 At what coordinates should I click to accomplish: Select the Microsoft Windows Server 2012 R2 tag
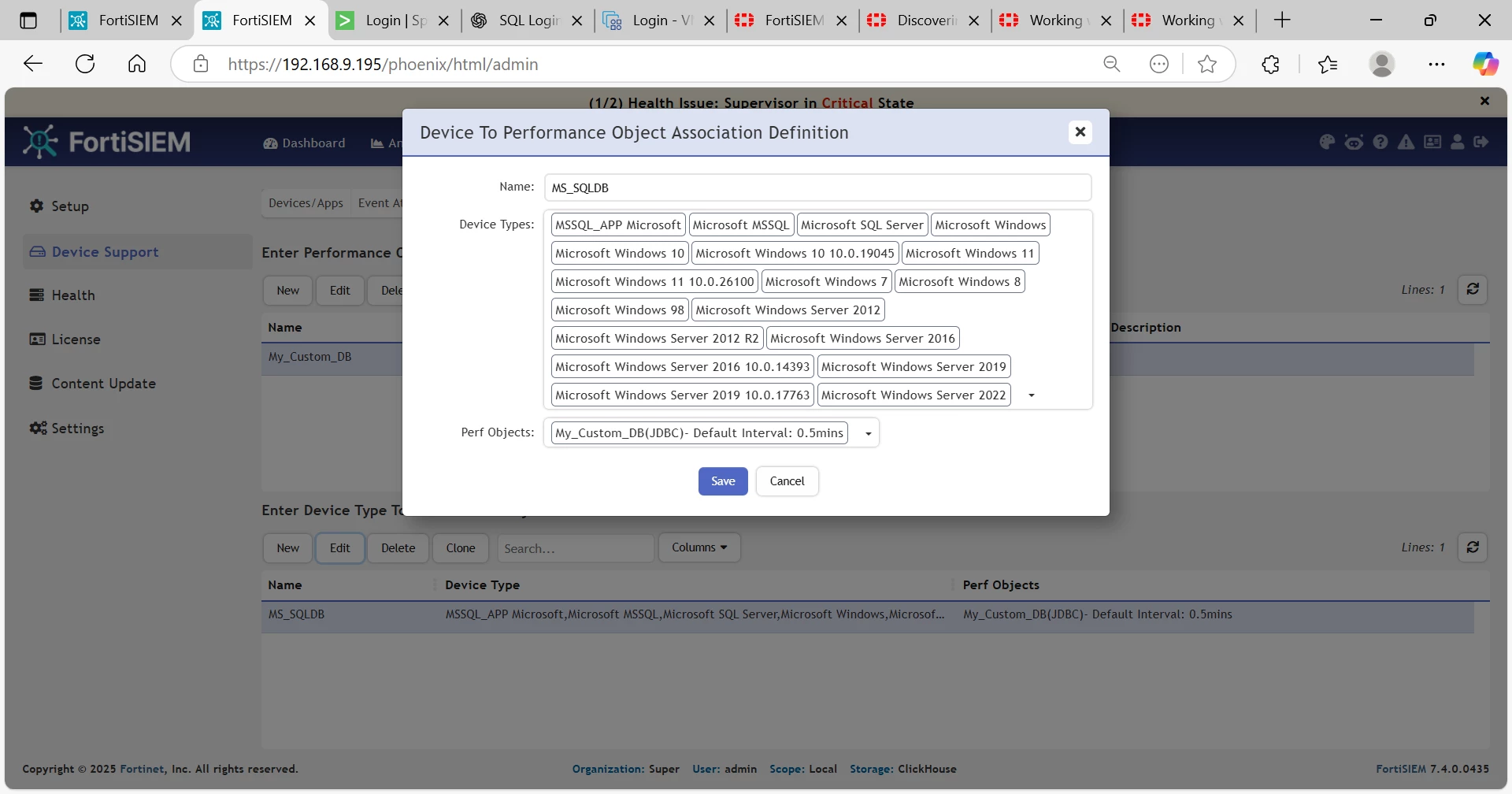coord(657,339)
